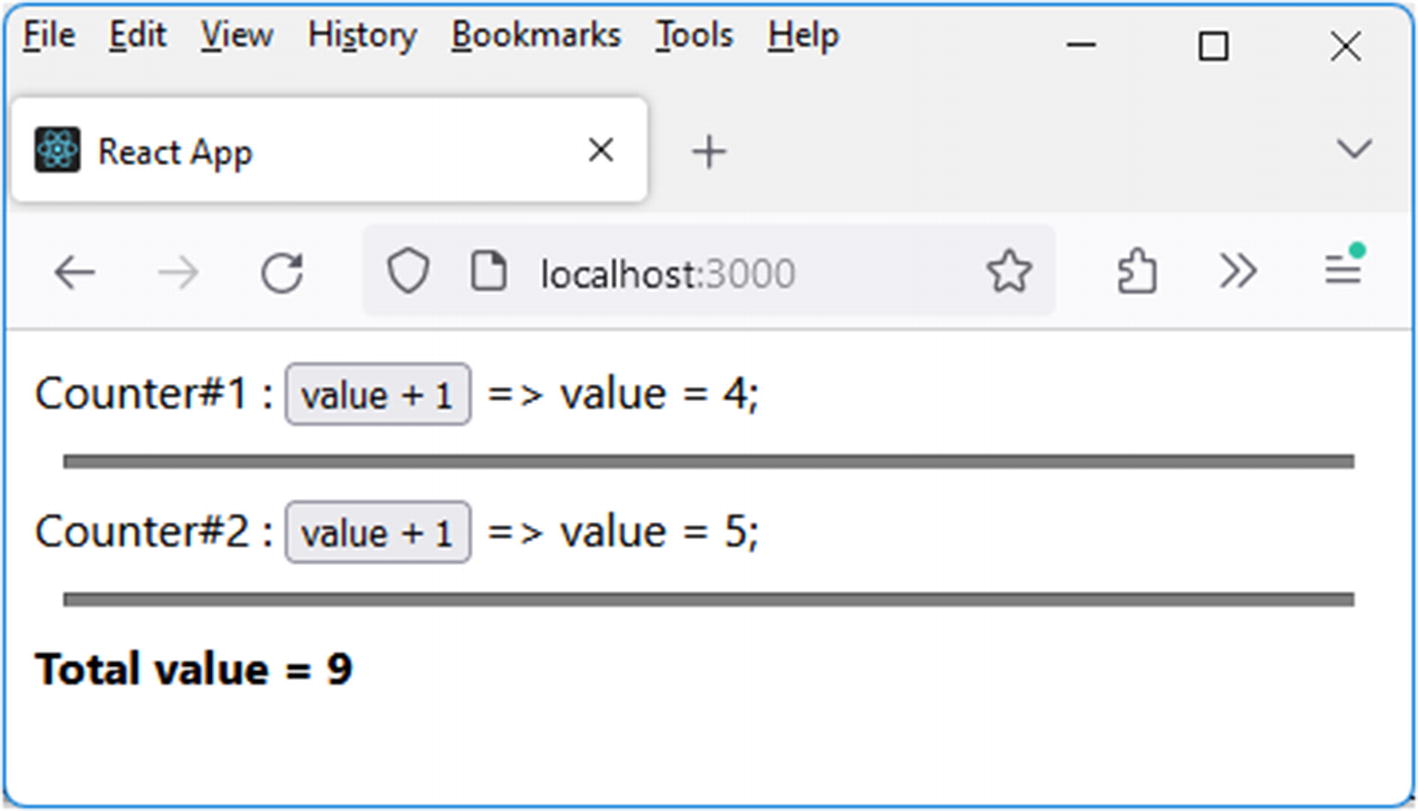Bookmark this page with the star
The height and width of the screenshot is (811, 1418).
[x=1008, y=272]
